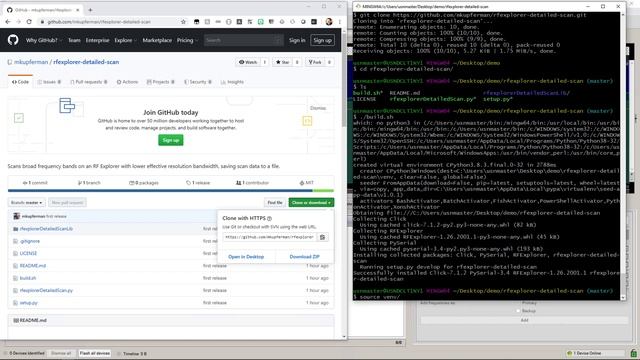Expand the Pricing menu

(187, 40)
